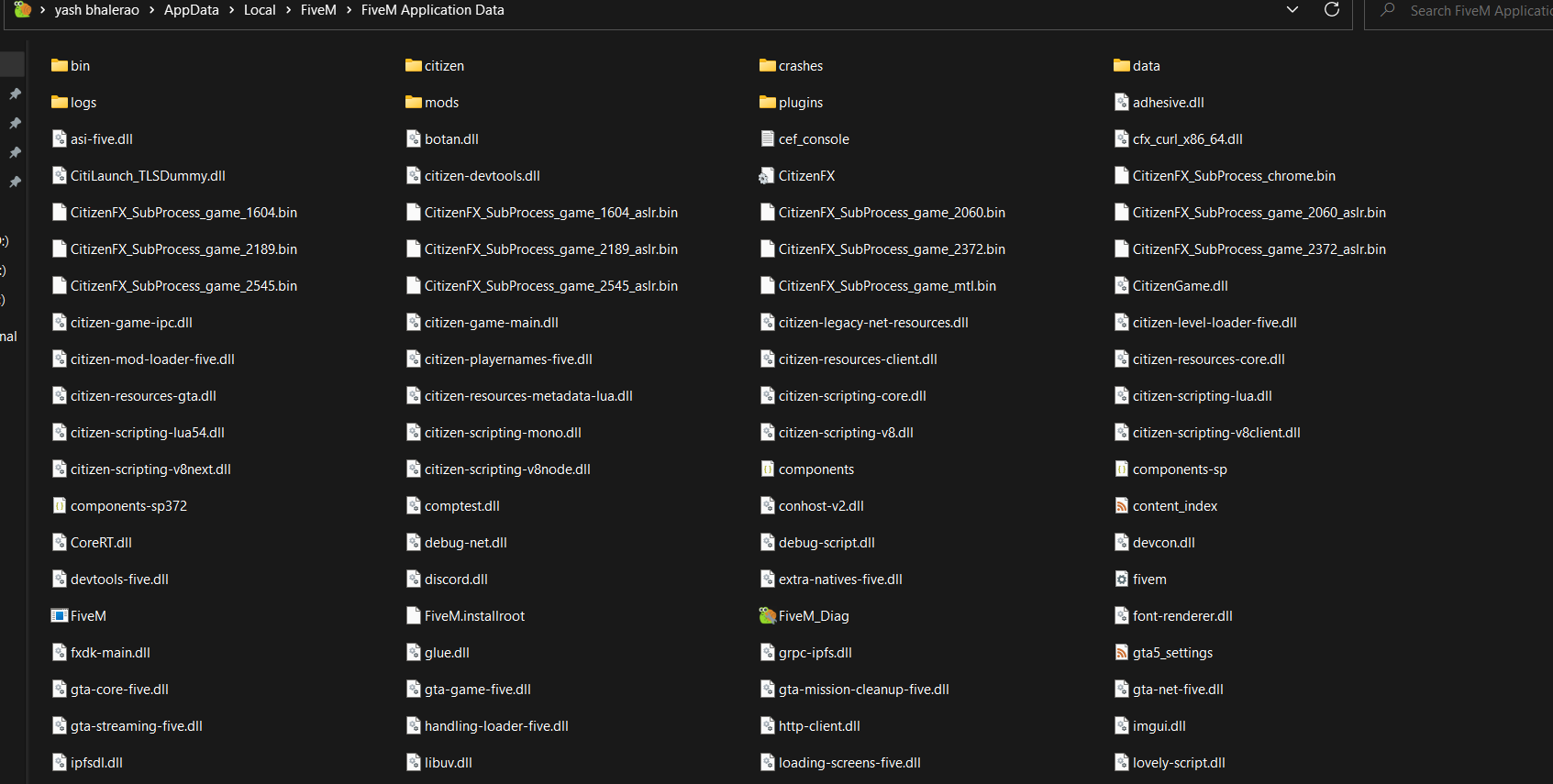The height and width of the screenshot is (784, 1553).
Task: Click the refresh icon in address bar
Action: pyautogui.click(x=1332, y=9)
